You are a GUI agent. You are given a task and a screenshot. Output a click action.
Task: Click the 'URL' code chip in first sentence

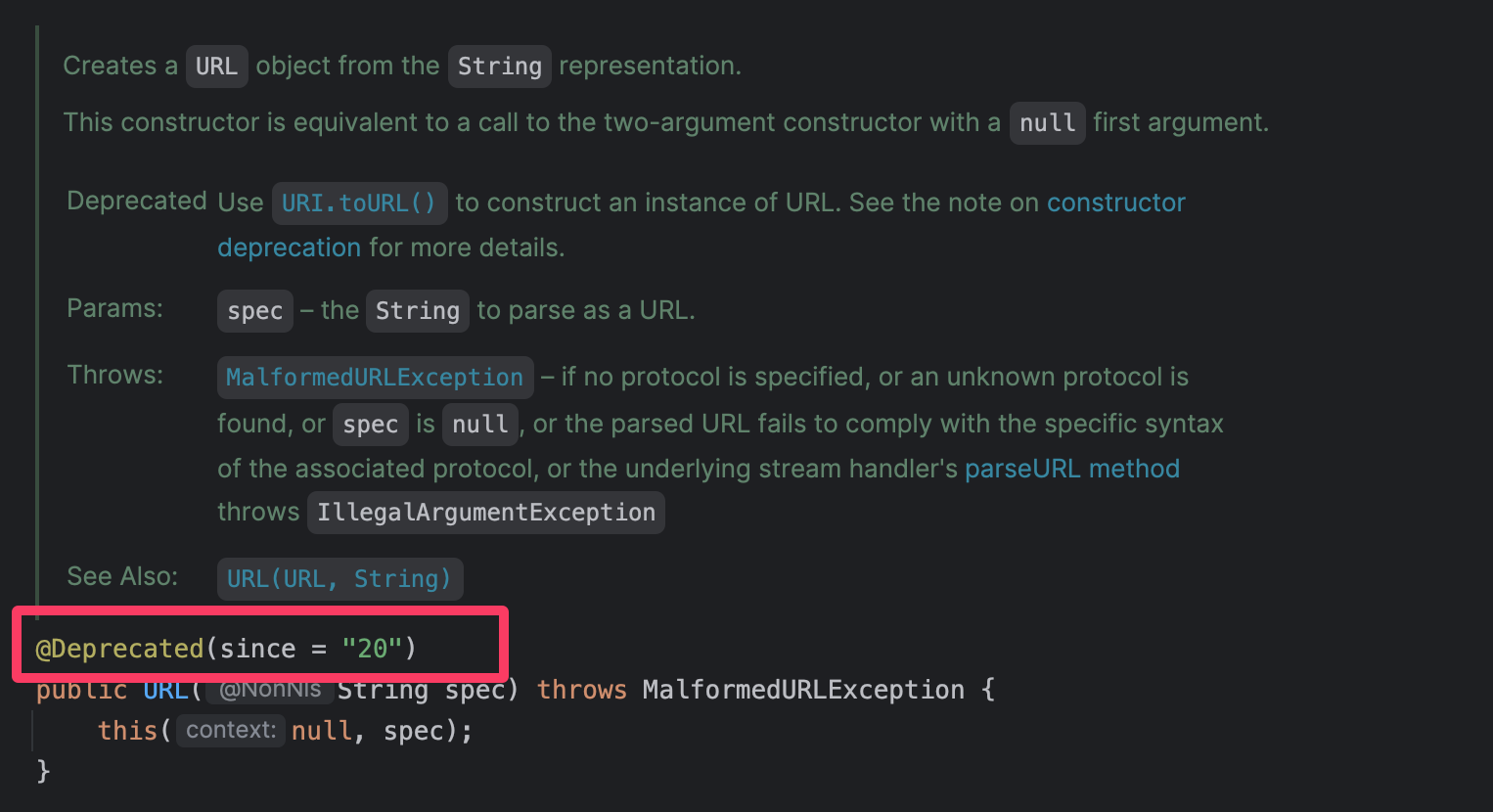tap(216, 67)
